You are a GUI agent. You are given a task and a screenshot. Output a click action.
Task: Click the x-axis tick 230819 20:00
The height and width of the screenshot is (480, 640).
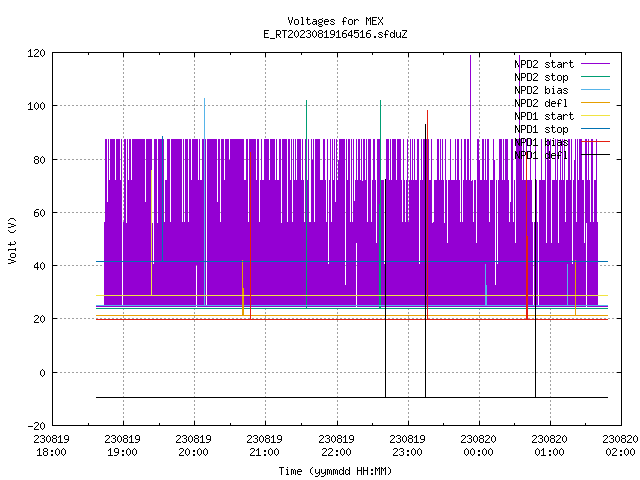pos(193,446)
